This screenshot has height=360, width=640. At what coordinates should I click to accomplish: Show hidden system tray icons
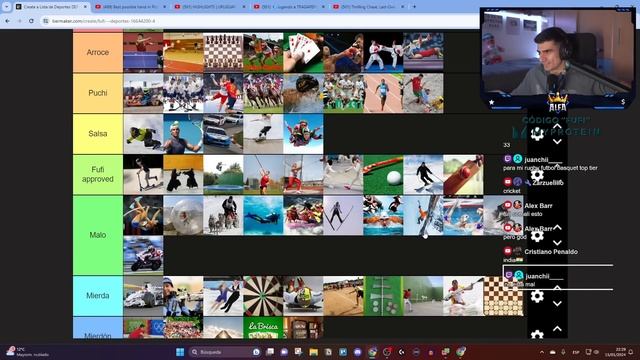tap(542, 352)
